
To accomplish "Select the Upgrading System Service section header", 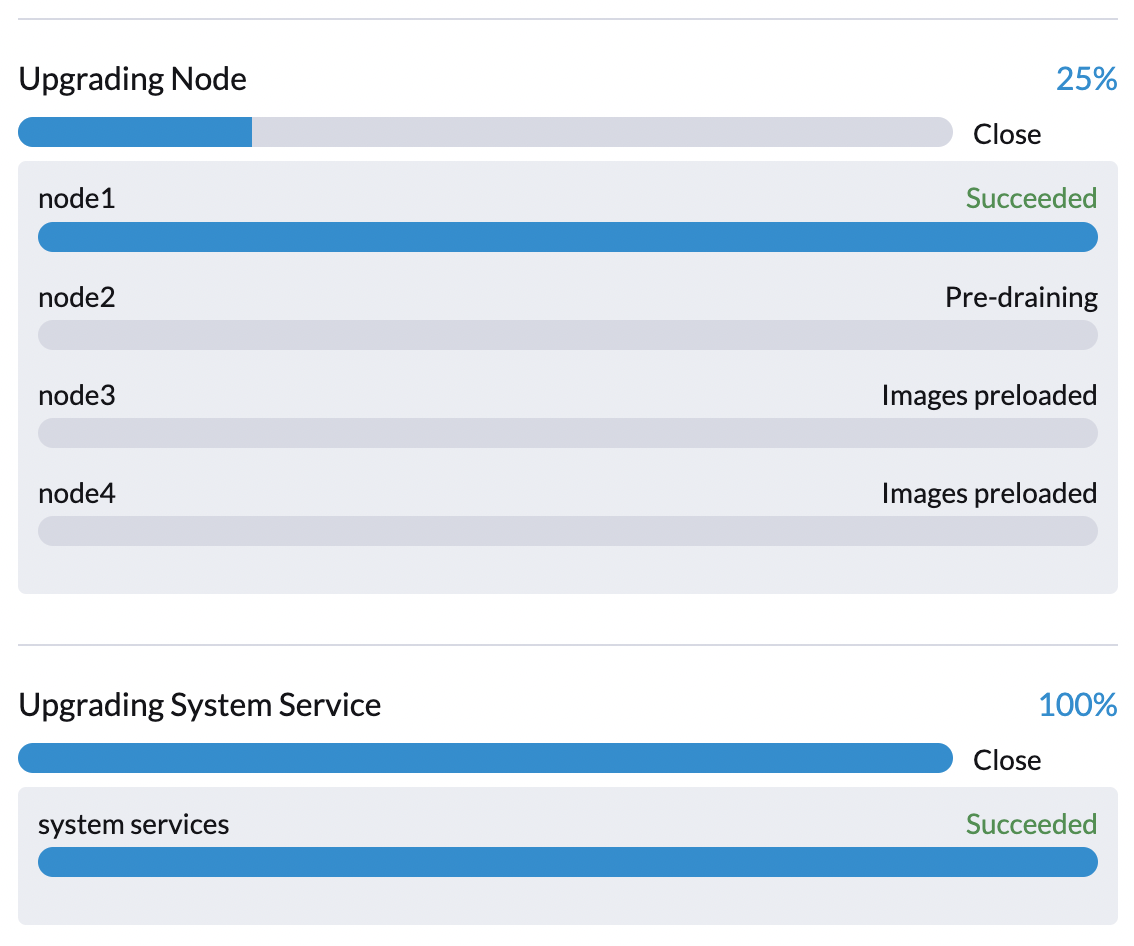I will pos(199,705).
